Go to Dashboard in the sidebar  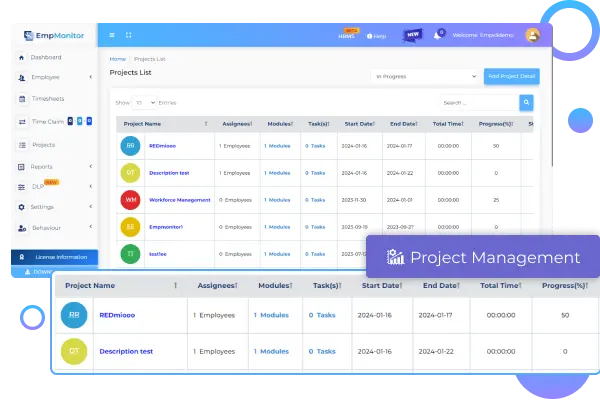coord(45,57)
